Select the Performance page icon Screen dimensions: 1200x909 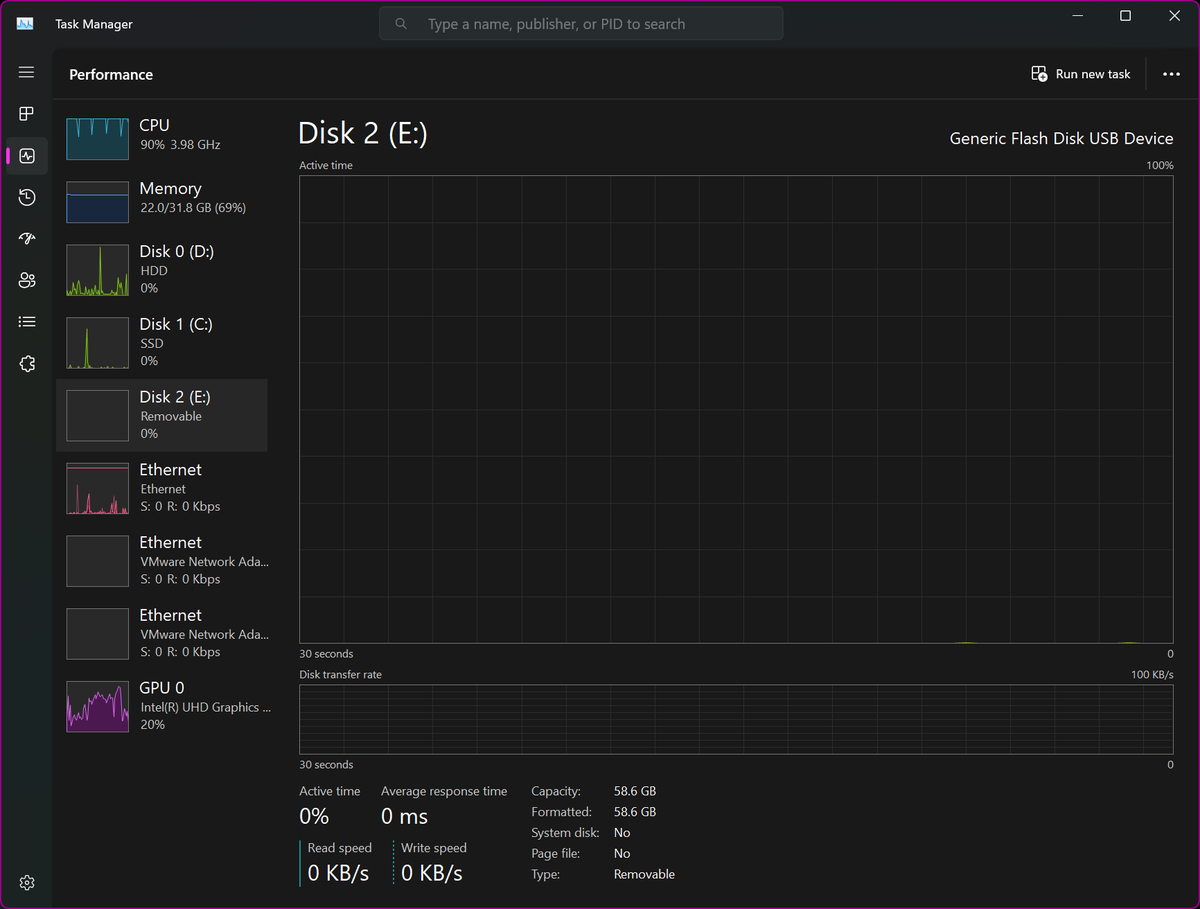point(27,156)
